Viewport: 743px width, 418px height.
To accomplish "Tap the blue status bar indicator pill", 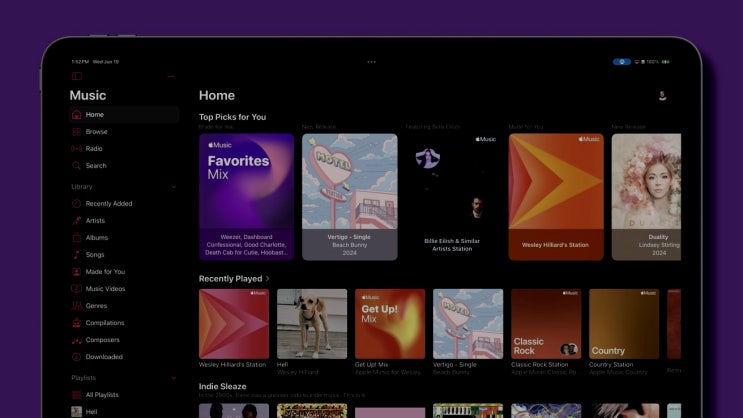I will [622, 62].
